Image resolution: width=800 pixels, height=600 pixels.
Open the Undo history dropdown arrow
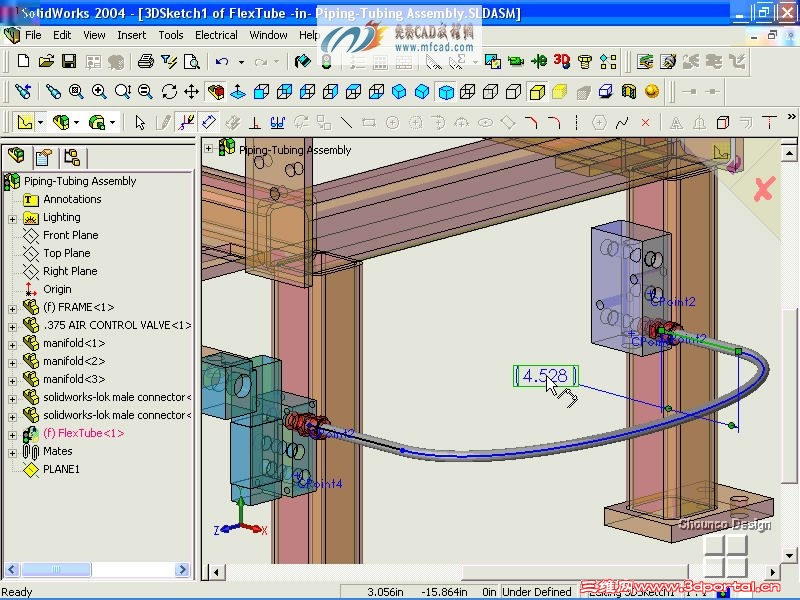(x=241, y=62)
